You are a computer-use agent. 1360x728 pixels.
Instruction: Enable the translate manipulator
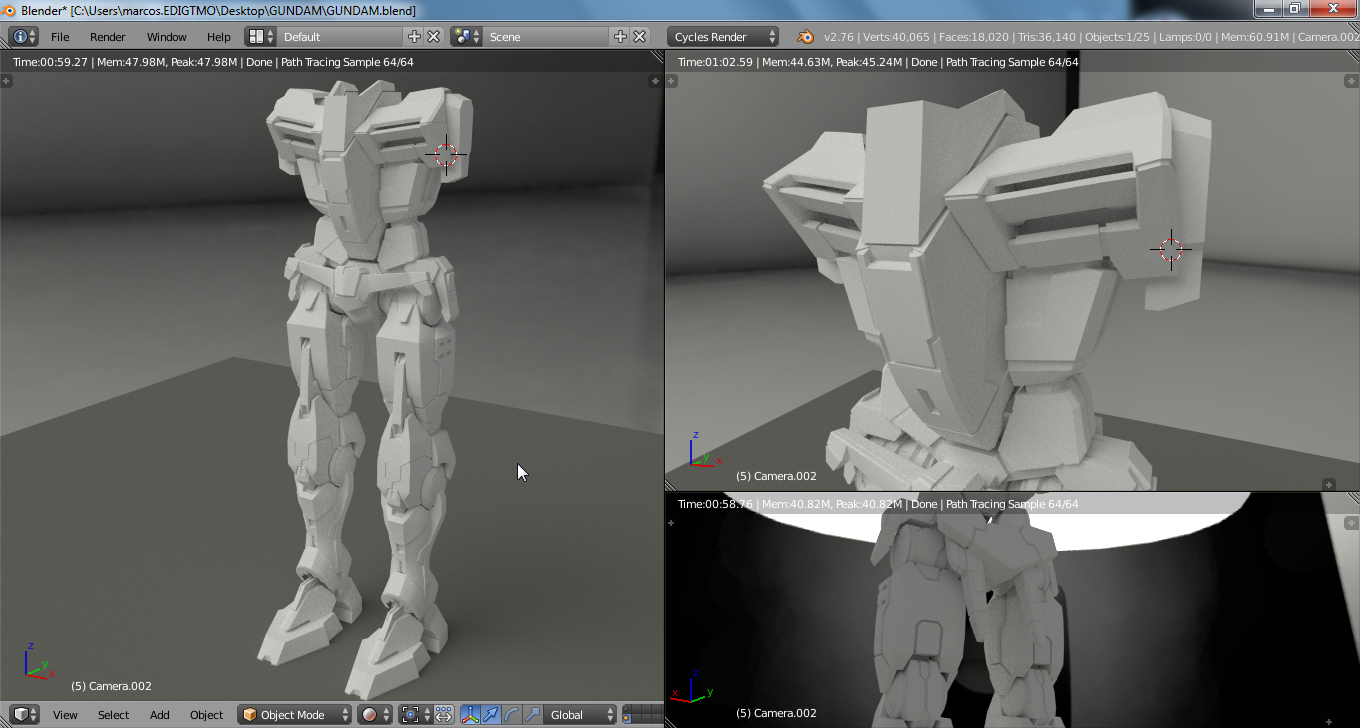point(491,715)
